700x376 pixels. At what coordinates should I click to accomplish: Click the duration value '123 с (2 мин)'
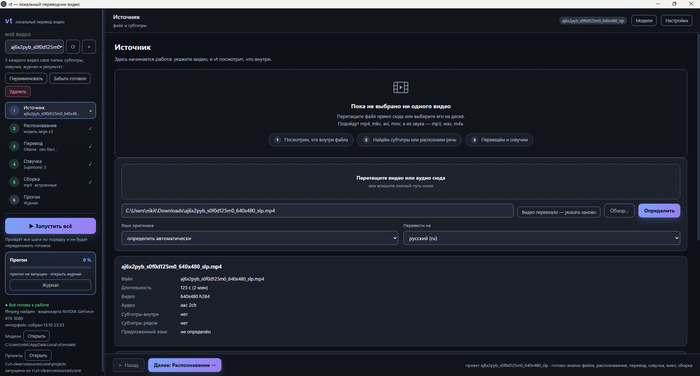coord(194,288)
